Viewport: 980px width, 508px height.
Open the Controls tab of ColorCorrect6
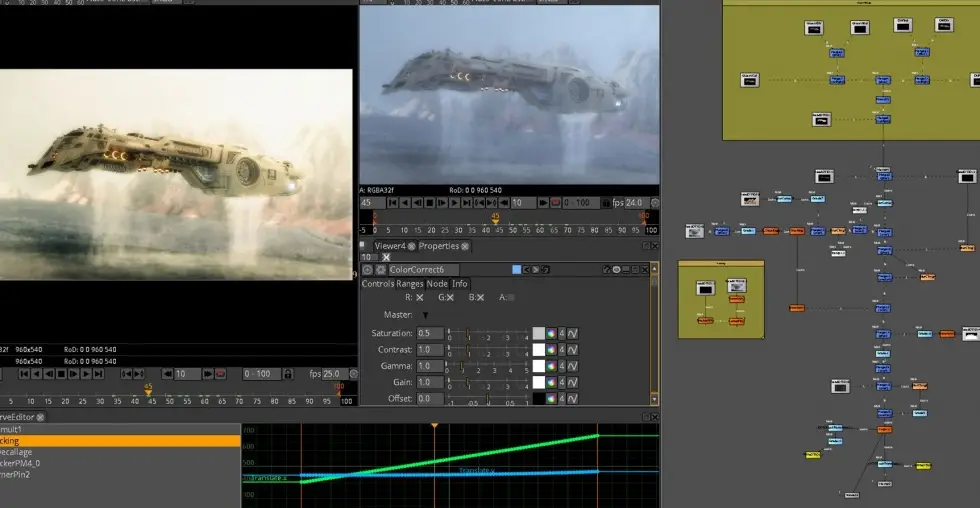click(378, 284)
